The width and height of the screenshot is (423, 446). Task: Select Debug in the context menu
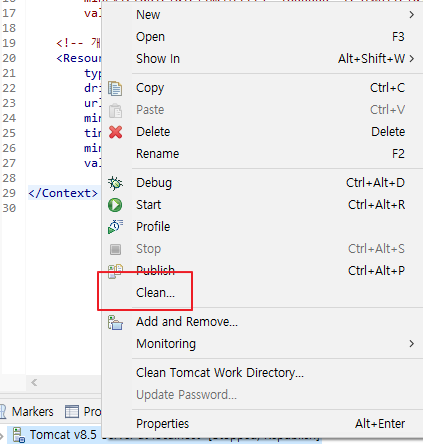tap(262, 183)
